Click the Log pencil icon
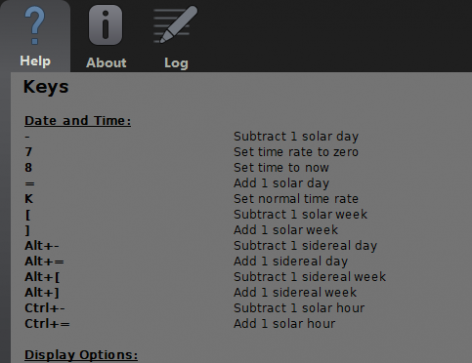This screenshot has width=472, height=363. [175, 25]
